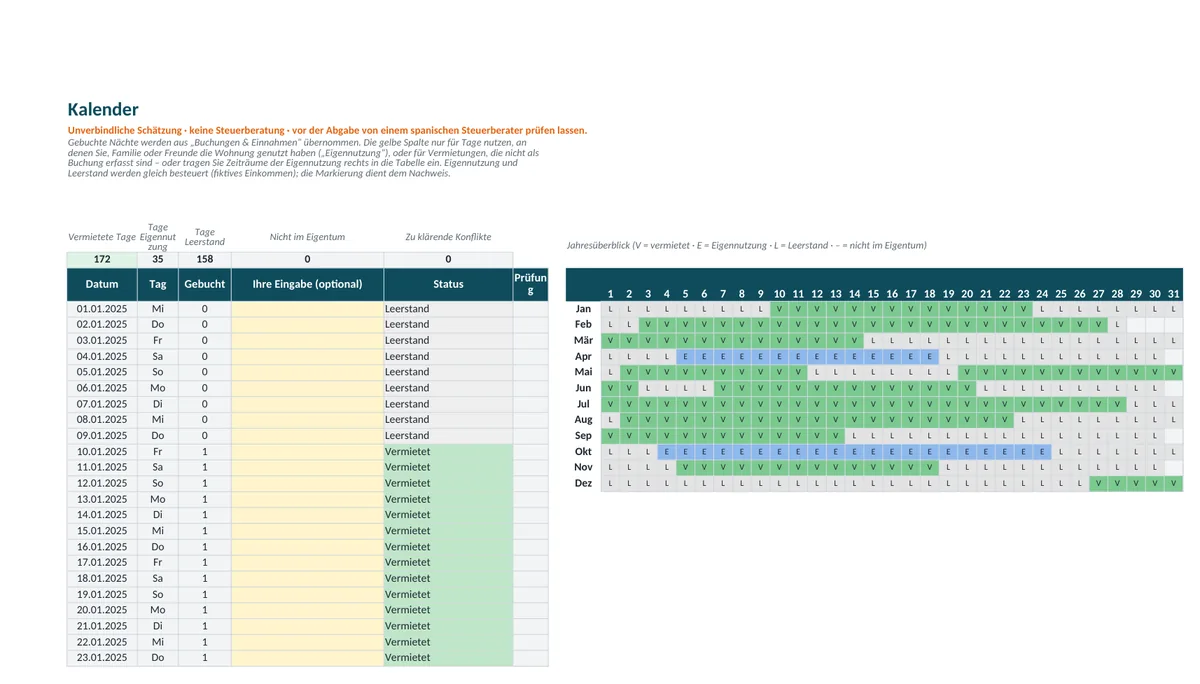The height and width of the screenshot is (684, 1200).
Task: Click the Okt row label in year overview
Action: (583, 451)
